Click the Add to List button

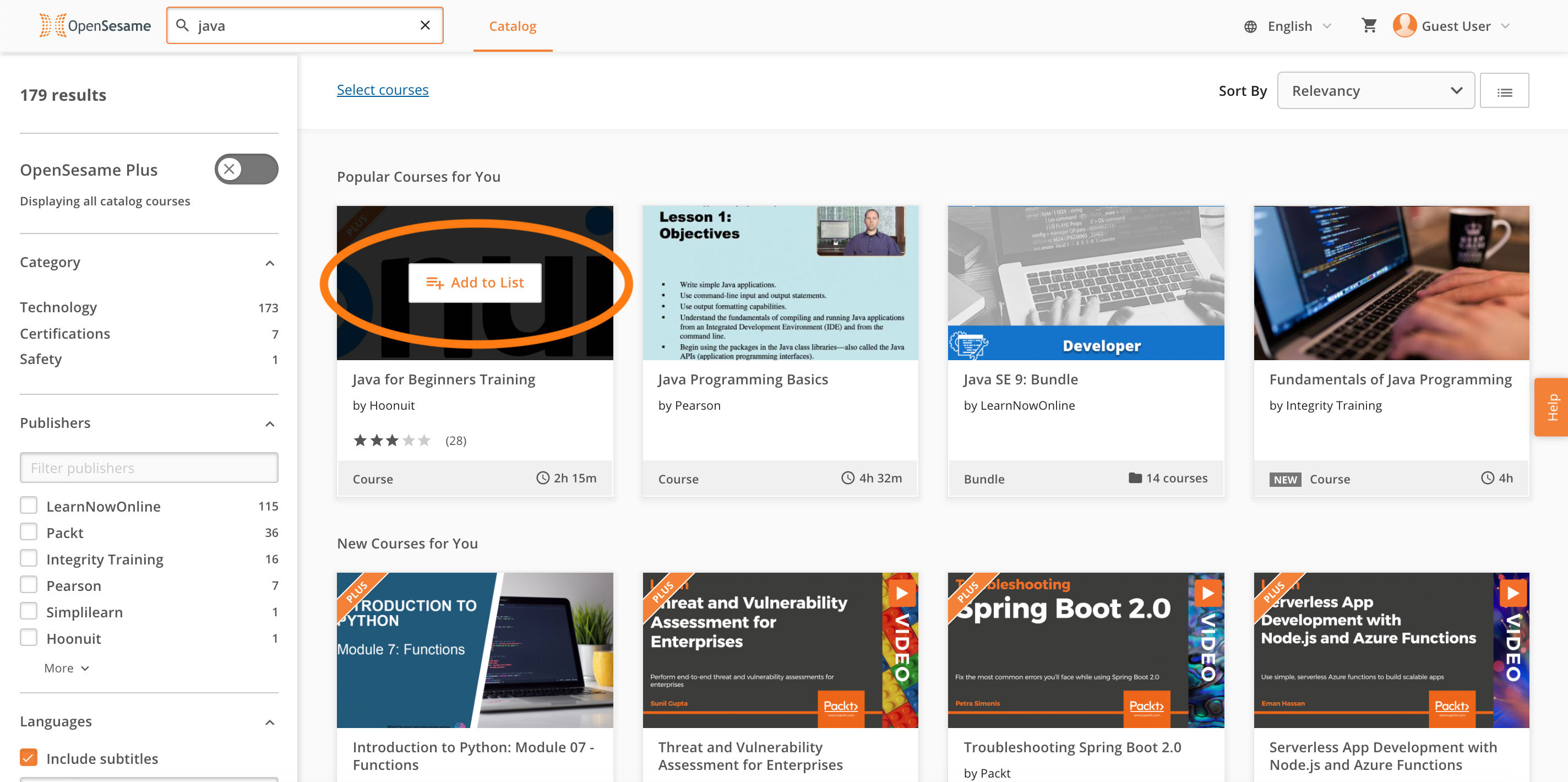coord(475,283)
